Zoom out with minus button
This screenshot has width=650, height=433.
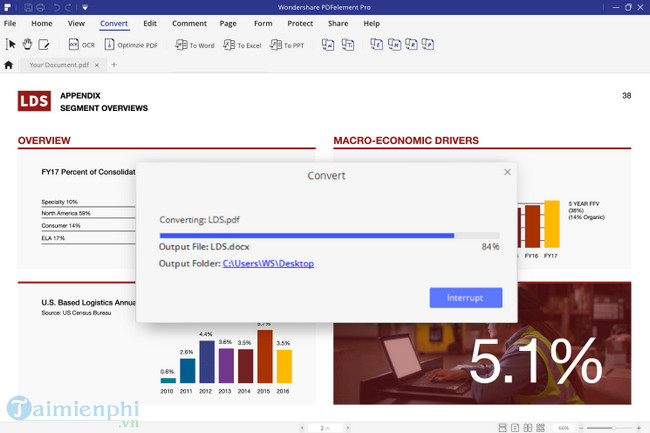581,428
